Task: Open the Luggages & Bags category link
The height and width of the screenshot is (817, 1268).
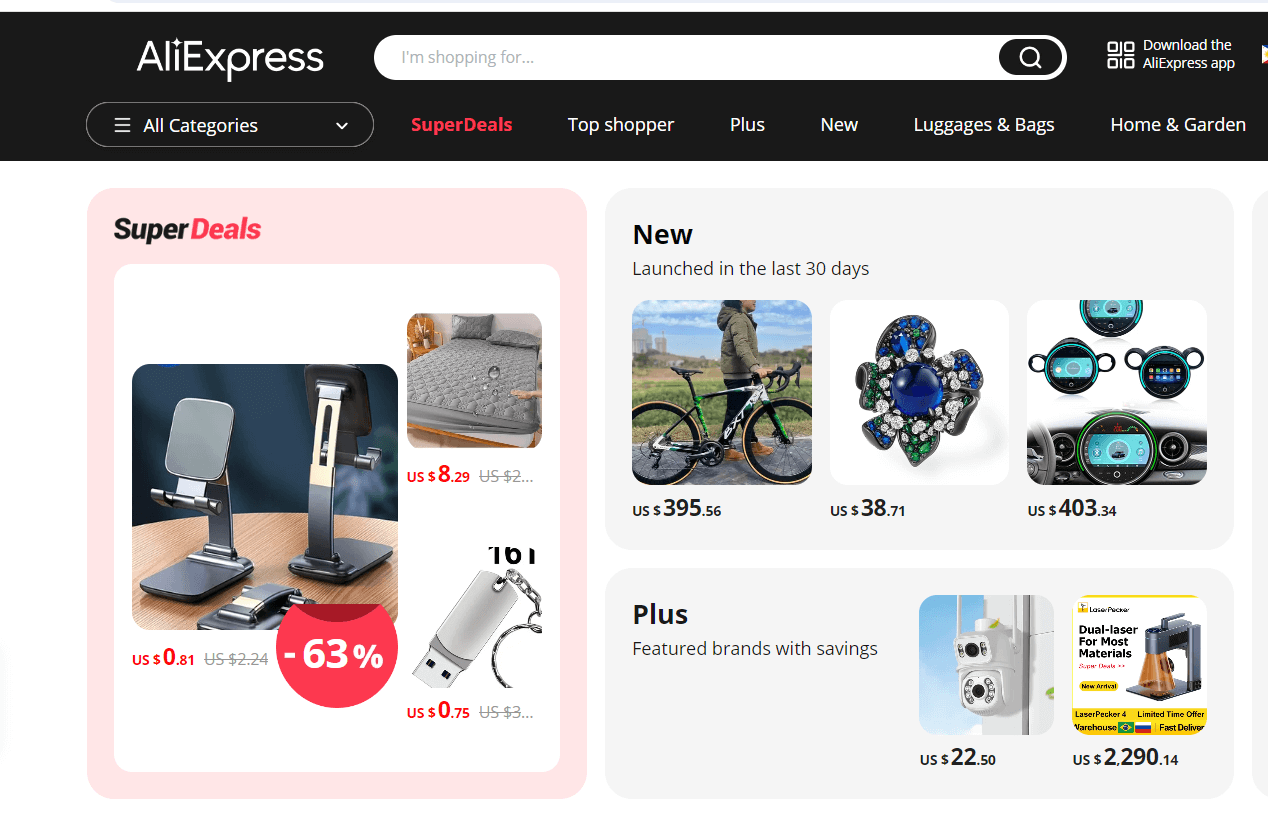Action: click(984, 125)
